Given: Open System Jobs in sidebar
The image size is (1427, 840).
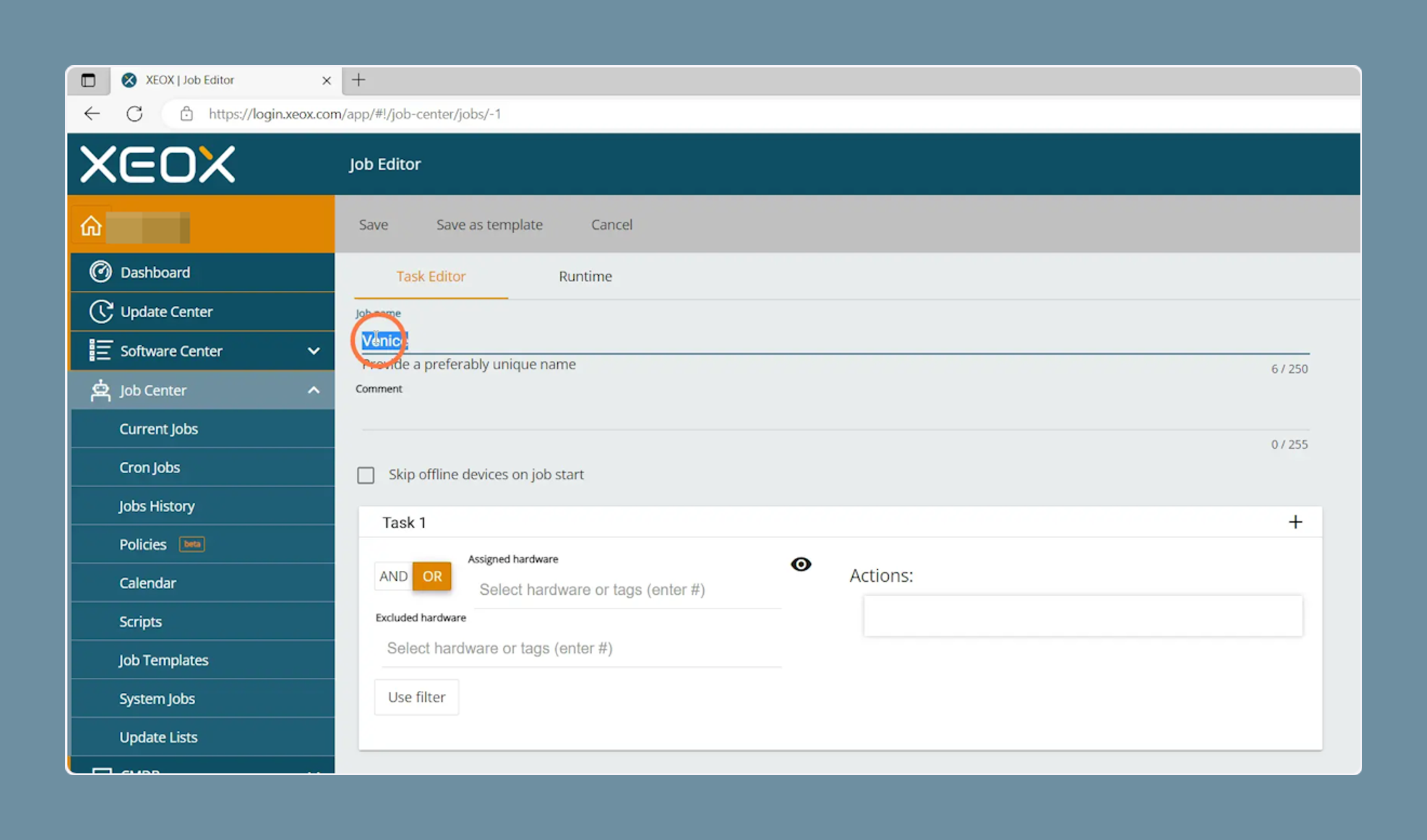Looking at the screenshot, I should tap(203, 699).
